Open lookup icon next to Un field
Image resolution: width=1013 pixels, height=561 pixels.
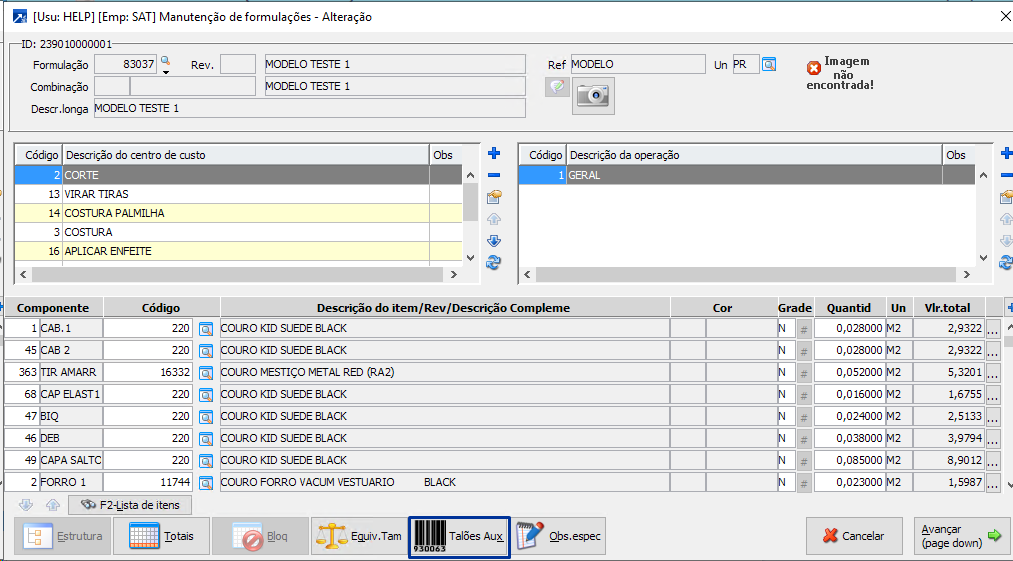click(x=769, y=65)
